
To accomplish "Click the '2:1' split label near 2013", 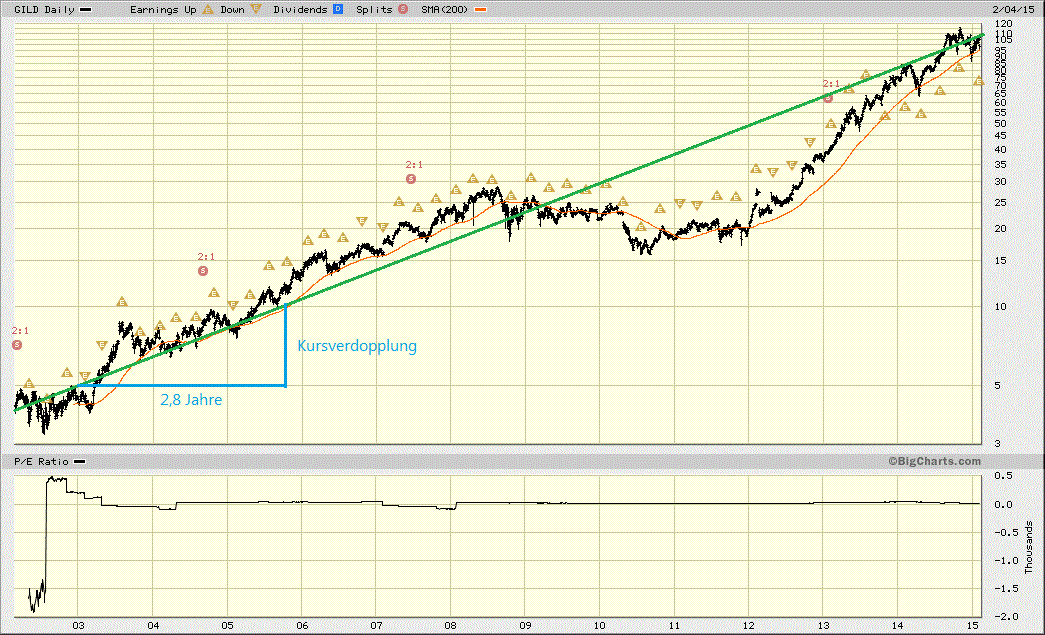I will 831,84.
